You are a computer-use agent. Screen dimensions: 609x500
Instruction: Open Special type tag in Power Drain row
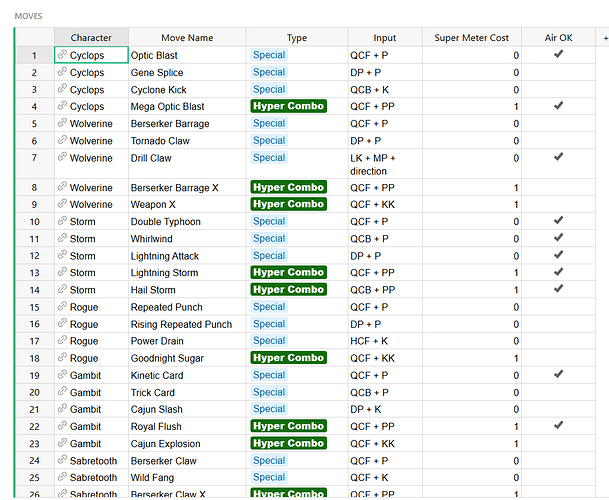point(269,341)
